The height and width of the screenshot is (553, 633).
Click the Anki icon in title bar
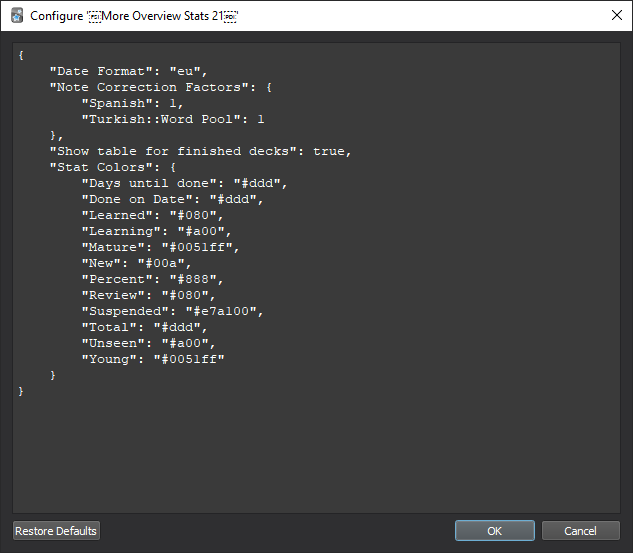(x=17, y=16)
